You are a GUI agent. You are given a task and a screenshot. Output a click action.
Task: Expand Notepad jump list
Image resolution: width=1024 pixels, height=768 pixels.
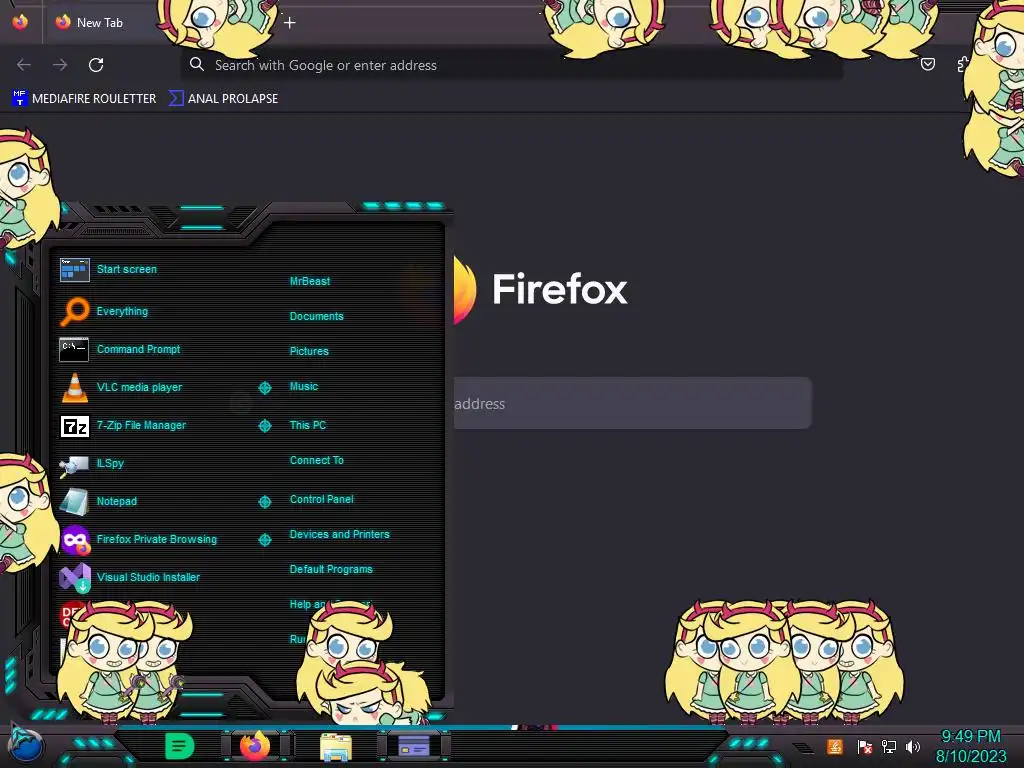pyautogui.click(x=264, y=502)
